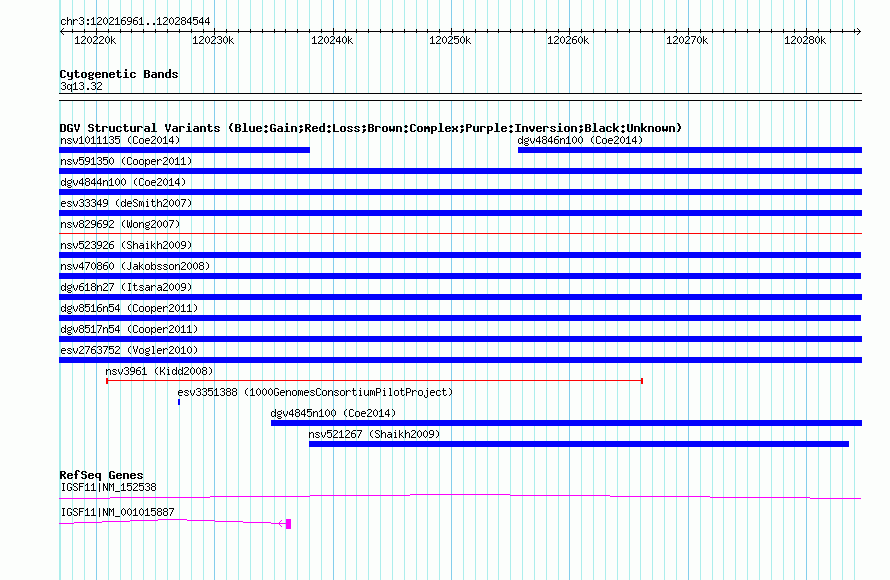Open nsv3961 (Kidd2008) variant label
The height and width of the screenshot is (580, 890).
coord(159,371)
